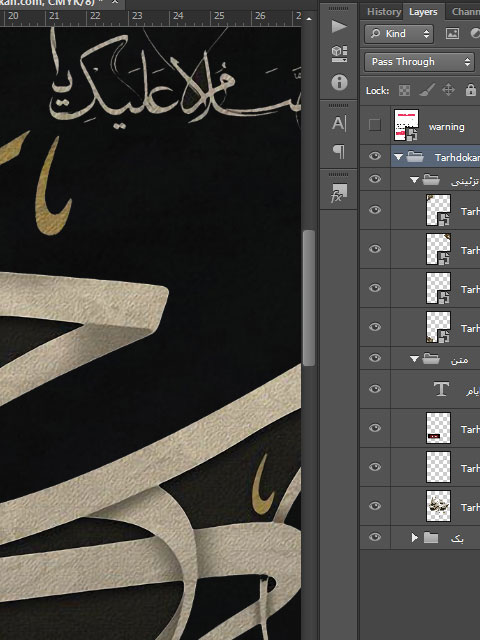Hide layer with bottom-left ornament thumbnail
The width and height of the screenshot is (480, 640).
pos(375,327)
